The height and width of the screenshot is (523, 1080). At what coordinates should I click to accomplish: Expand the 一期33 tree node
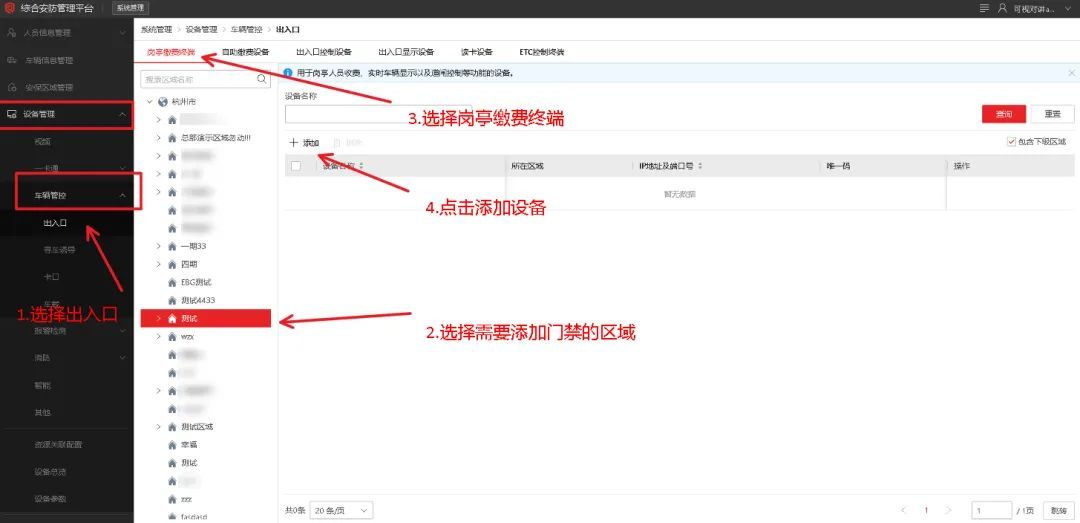pos(159,246)
